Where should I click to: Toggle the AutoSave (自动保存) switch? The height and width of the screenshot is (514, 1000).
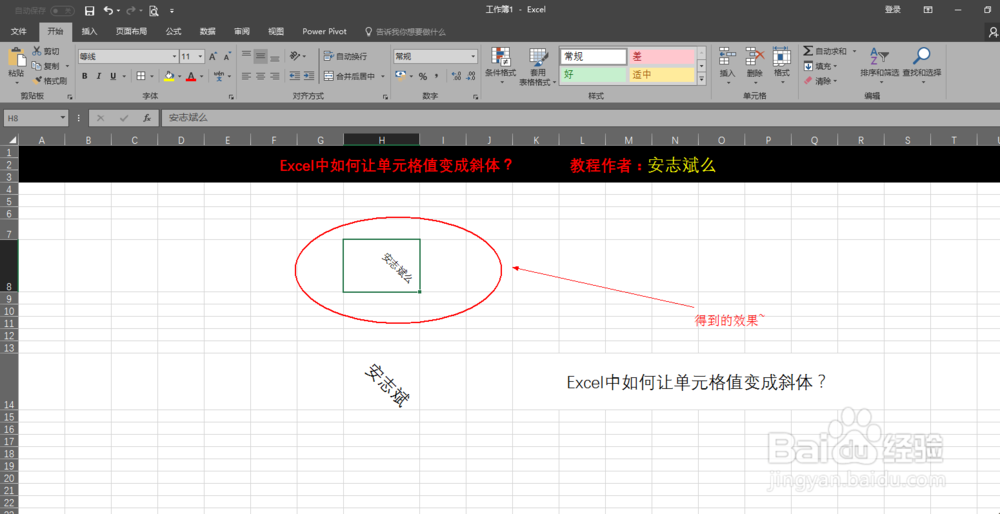[62, 10]
